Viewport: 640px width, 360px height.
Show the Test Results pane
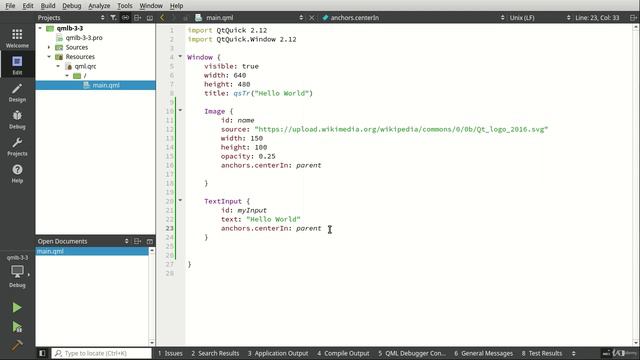542,353
